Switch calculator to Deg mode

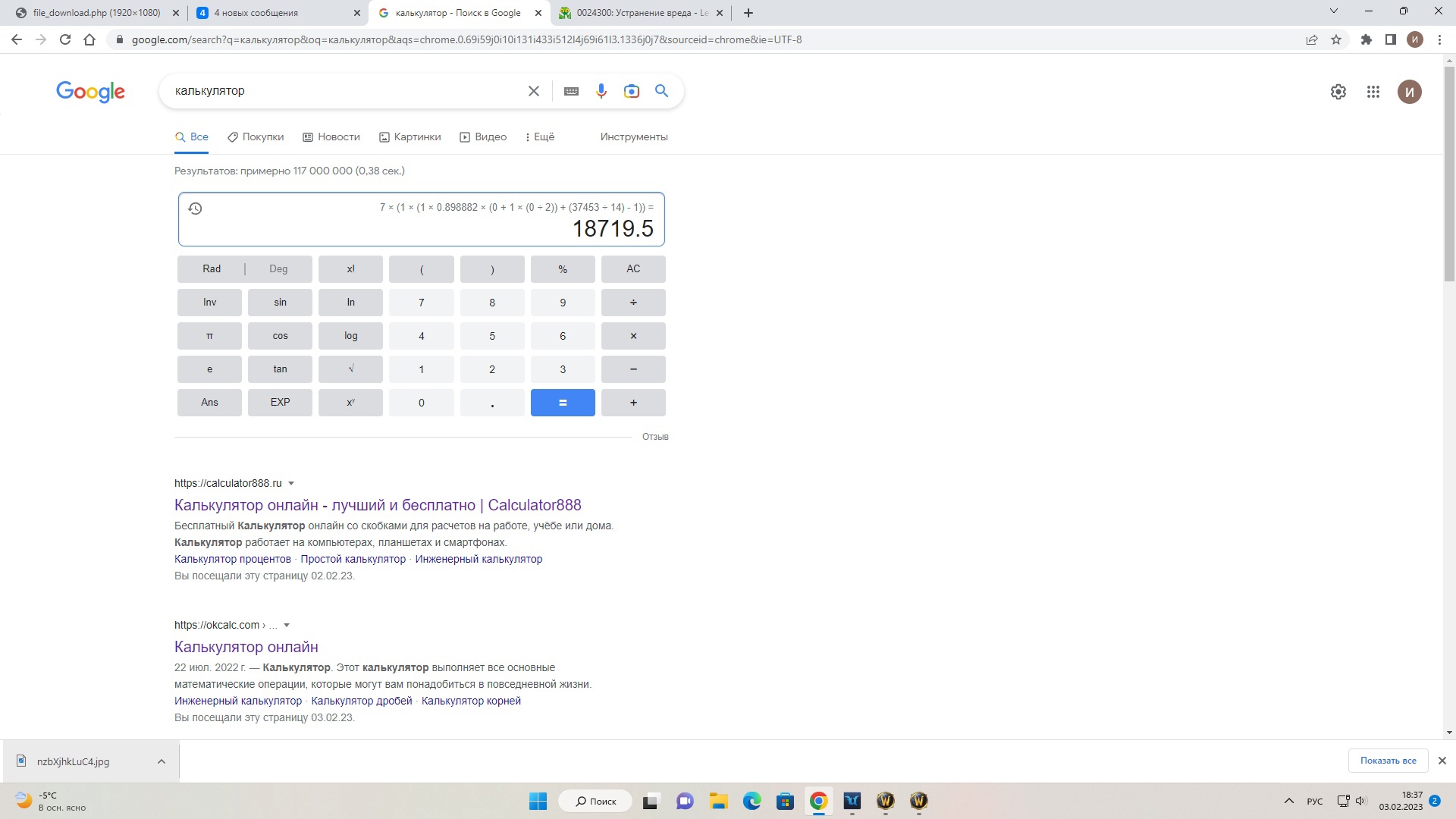(x=278, y=269)
